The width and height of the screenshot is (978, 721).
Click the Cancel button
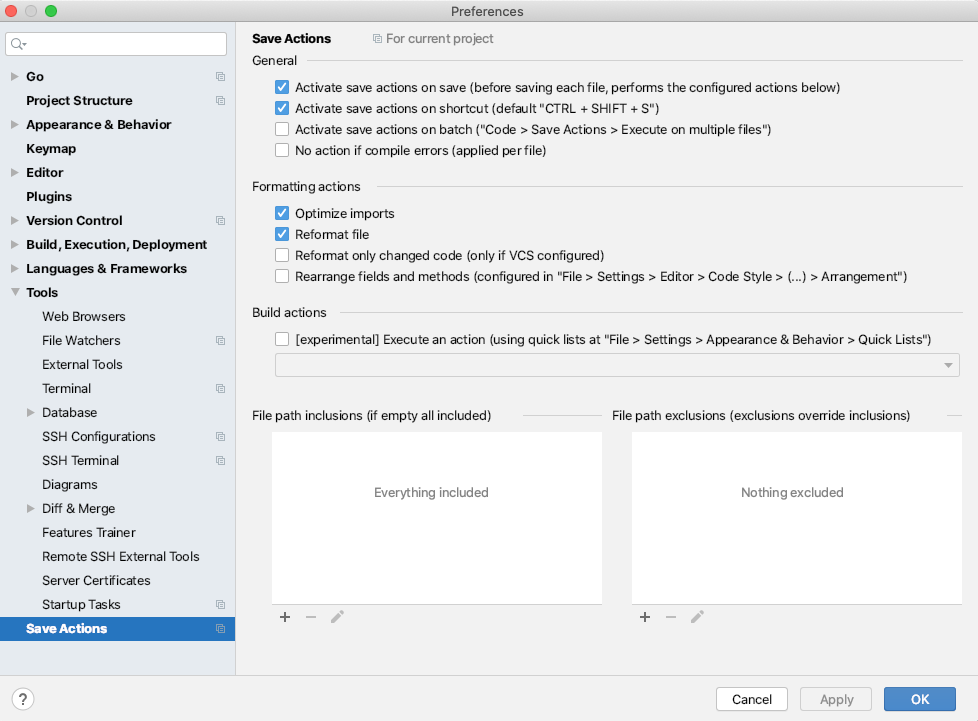pos(751,699)
